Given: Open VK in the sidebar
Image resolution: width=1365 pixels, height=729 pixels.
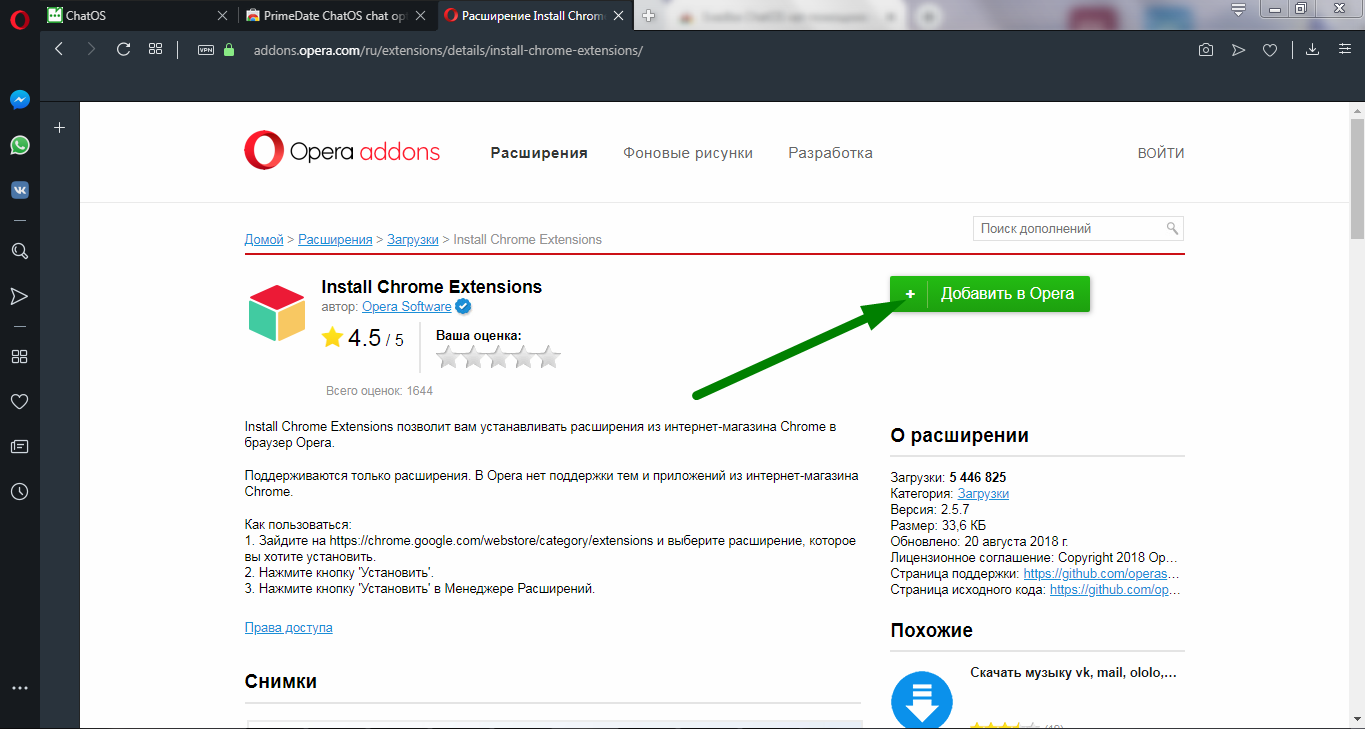Looking at the screenshot, I should click(19, 189).
